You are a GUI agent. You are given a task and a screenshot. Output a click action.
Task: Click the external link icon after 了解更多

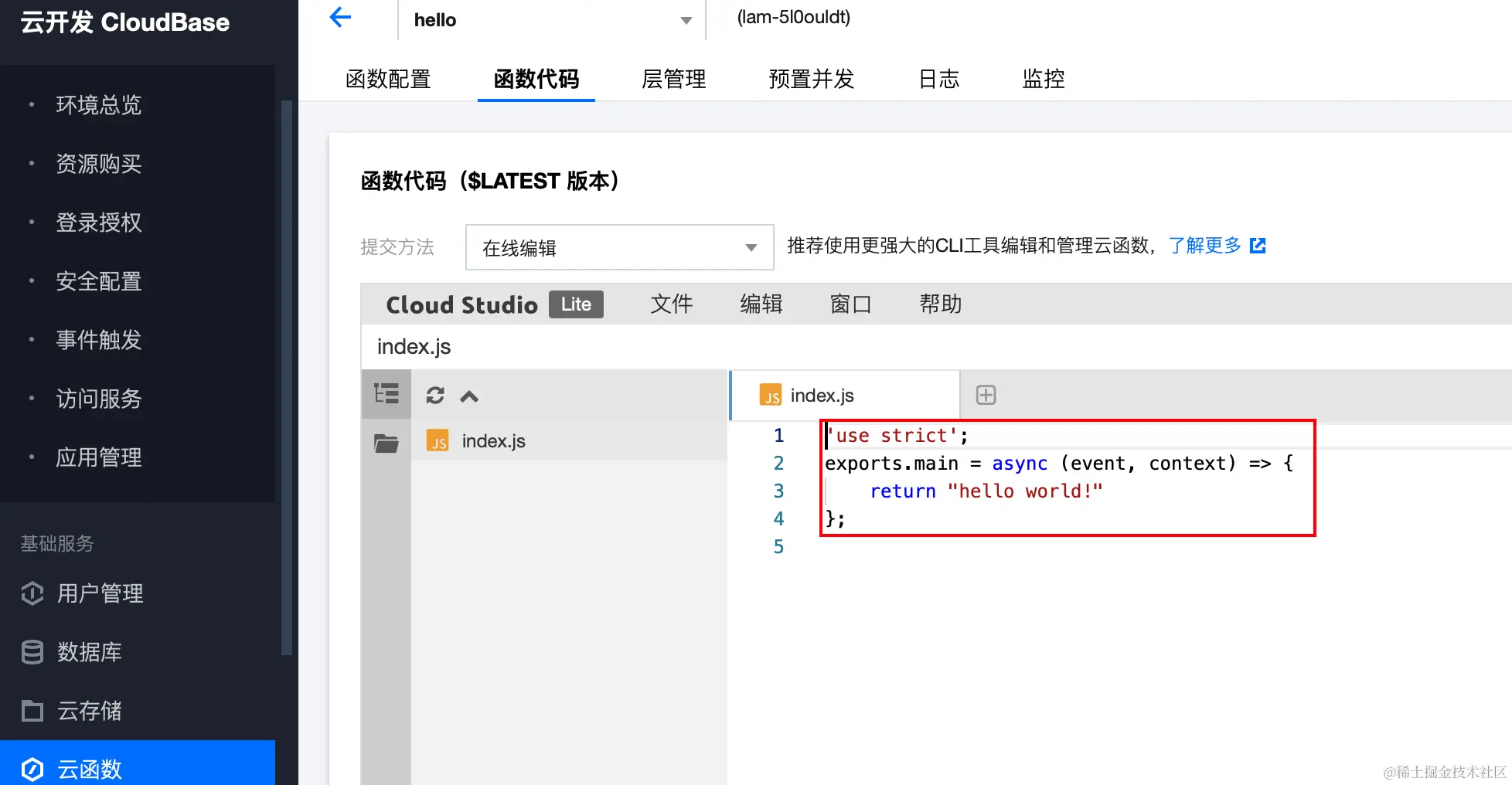point(1258,246)
